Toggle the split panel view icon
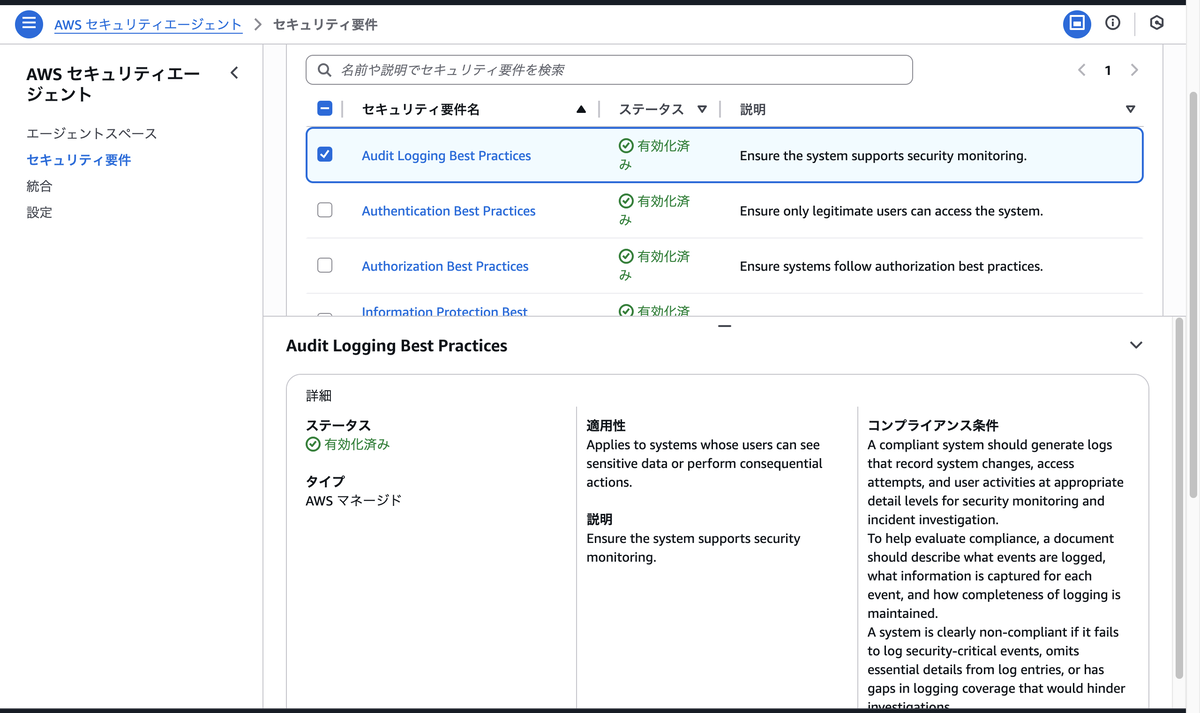The width and height of the screenshot is (1200, 713). pos(1077,23)
